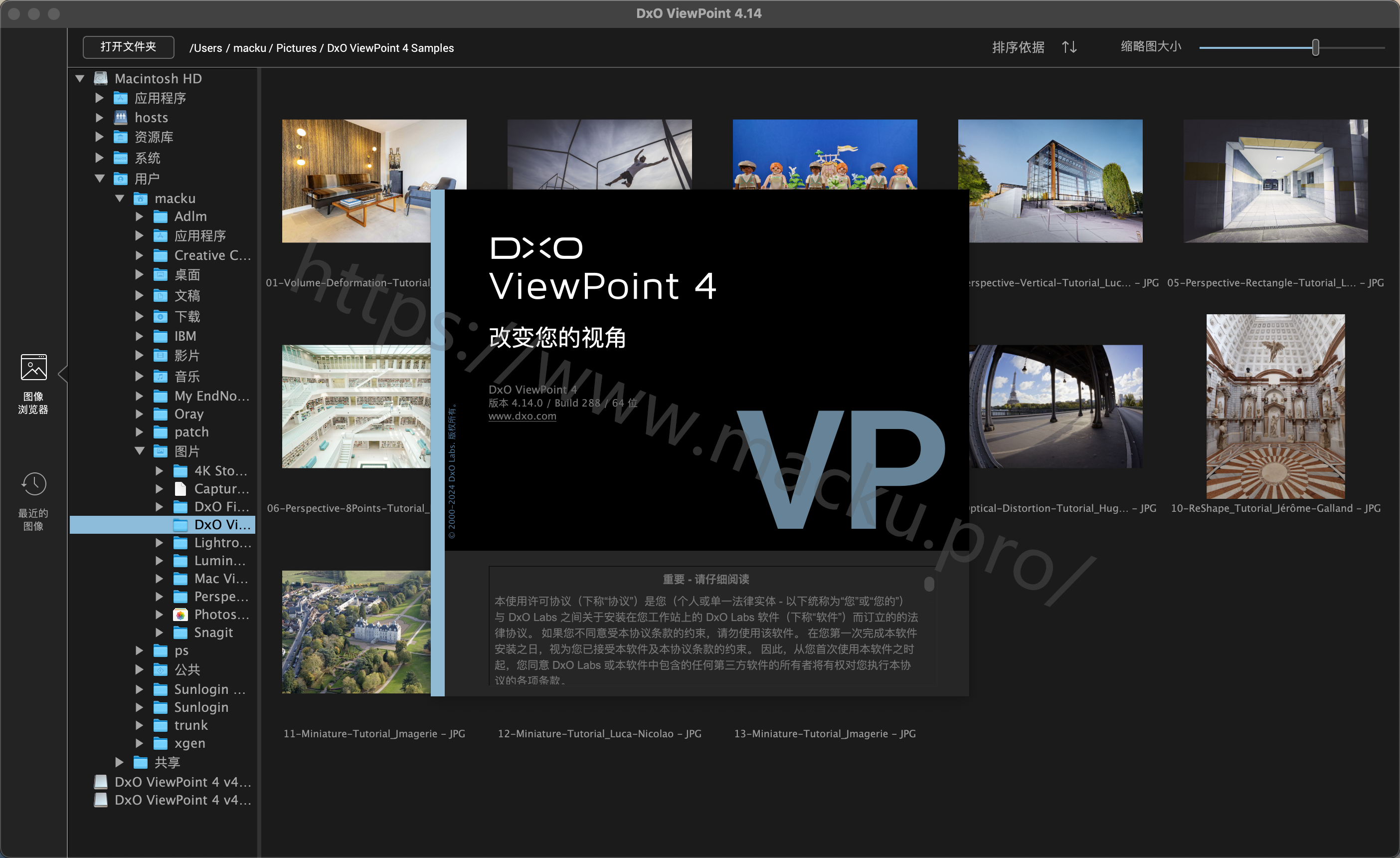Viewport: 1400px width, 858px height.
Task: Expand the Lightro… folder
Action: (160, 543)
